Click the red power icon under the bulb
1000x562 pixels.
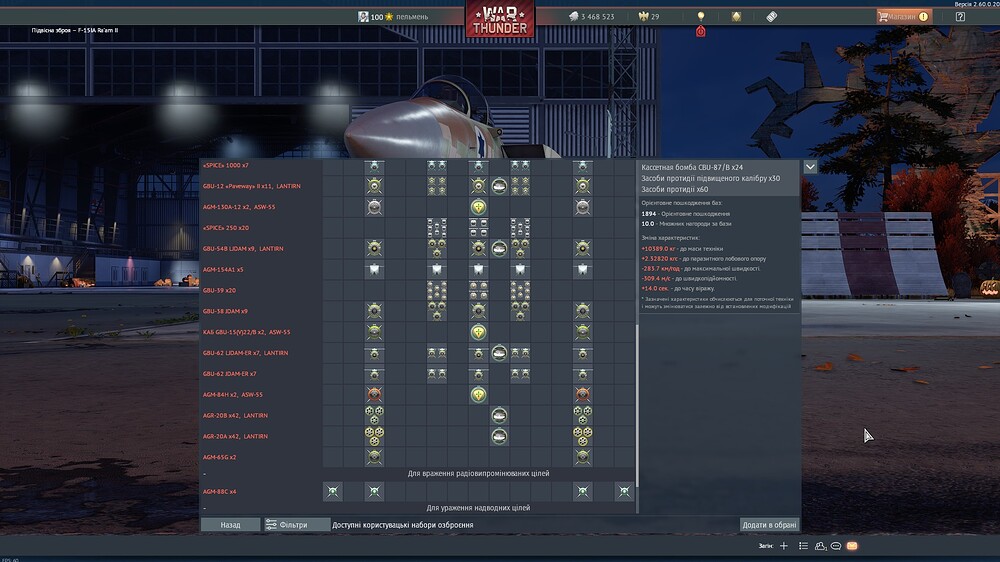point(700,31)
